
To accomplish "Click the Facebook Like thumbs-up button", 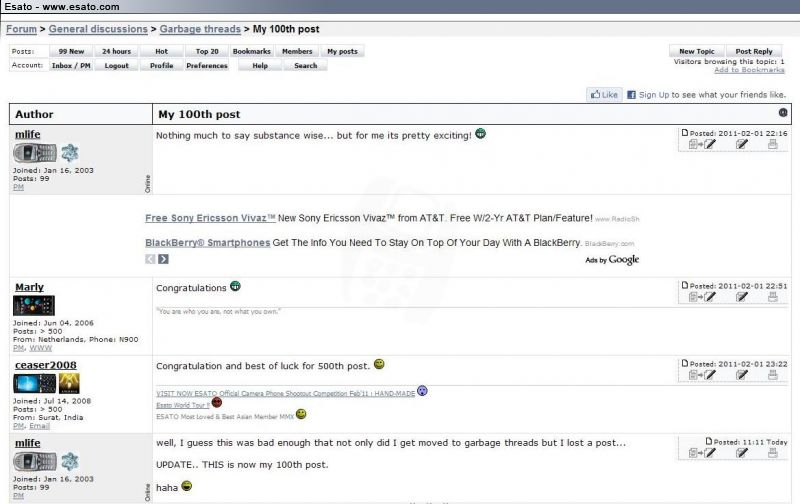I will pos(604,94).
